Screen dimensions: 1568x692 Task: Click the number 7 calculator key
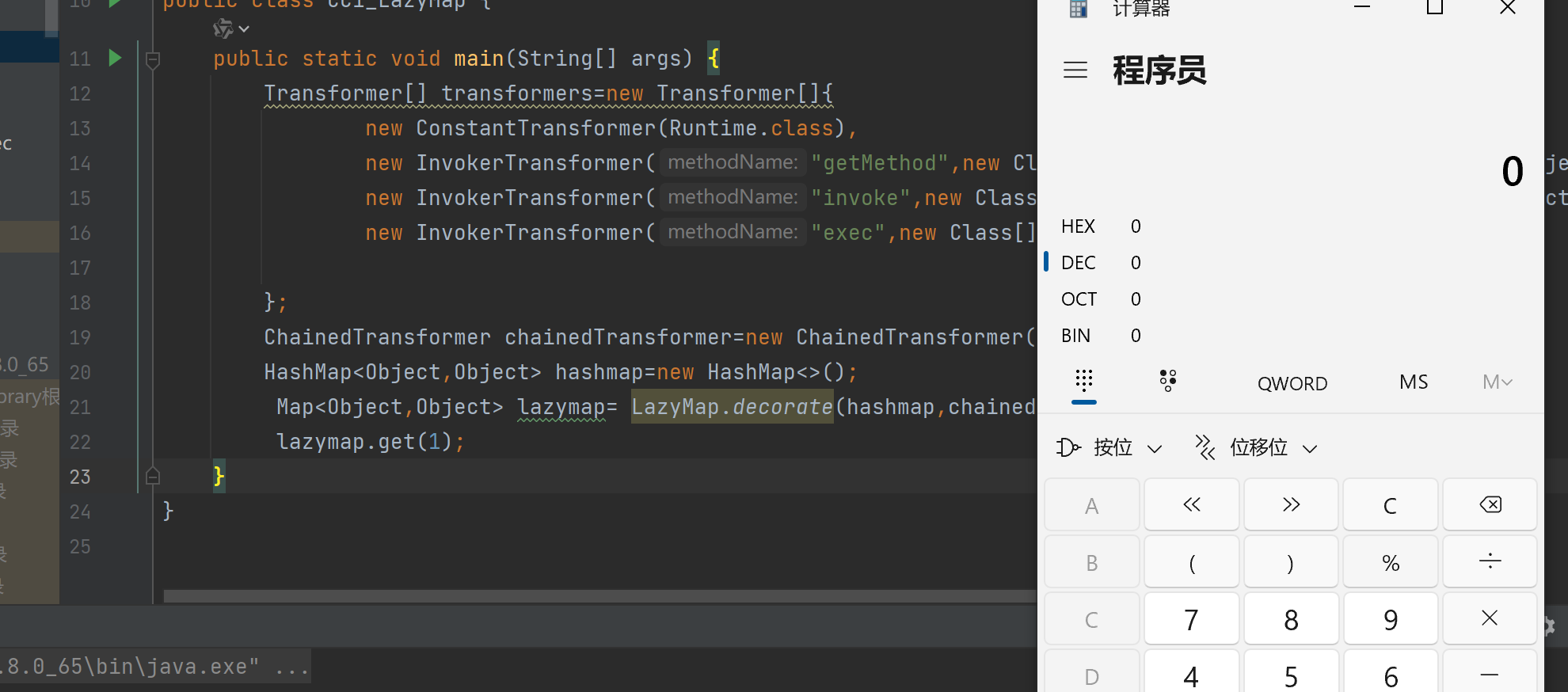click(x=1192, y=619)
